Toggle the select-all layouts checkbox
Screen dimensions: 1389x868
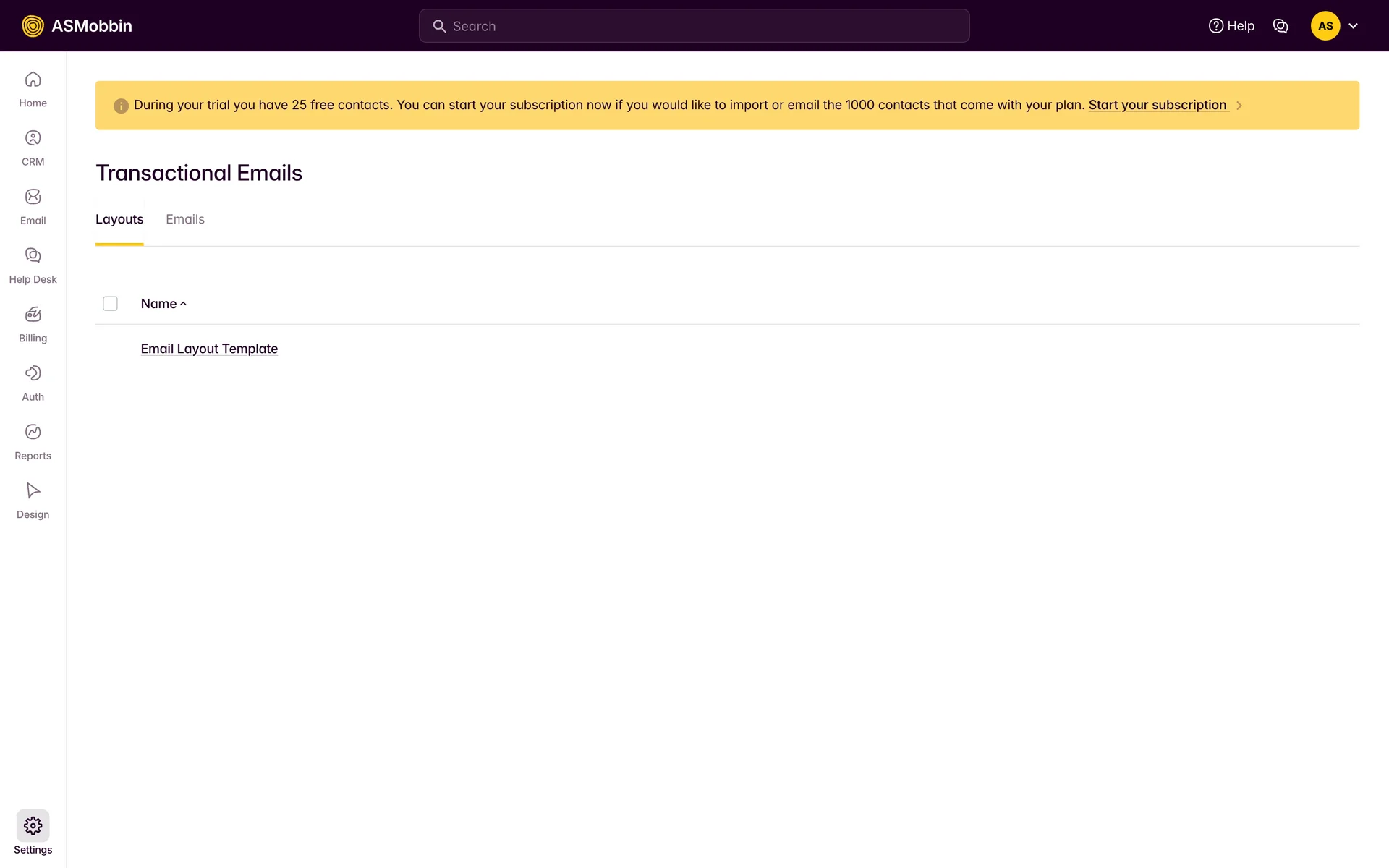point(110,304)
